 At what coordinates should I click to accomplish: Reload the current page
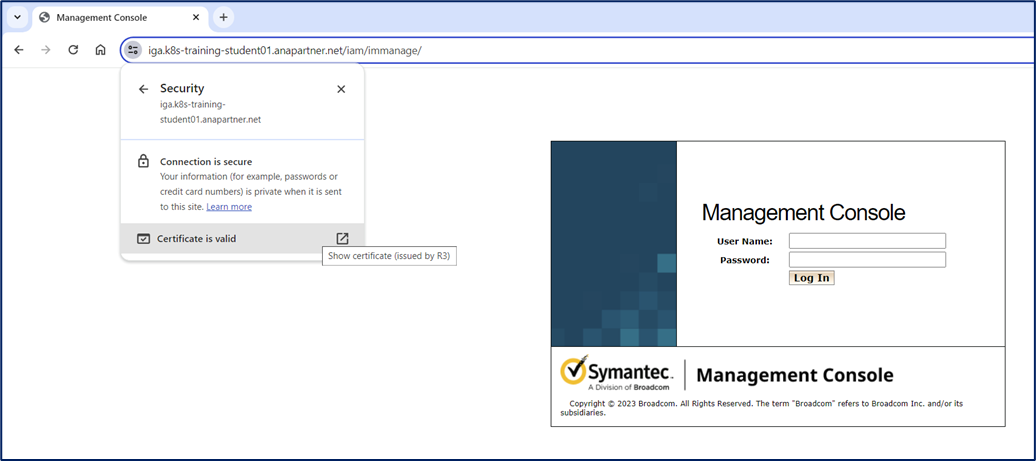[73, 50]
